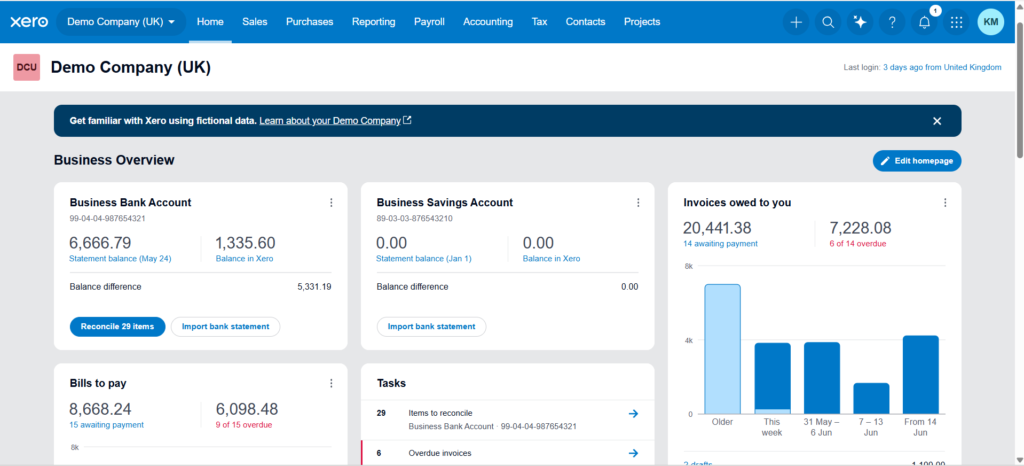The width and height of the screenshot is (1024, 466).
Task: Click the From 14 Jun chart bar
Action: coord(921,375)
